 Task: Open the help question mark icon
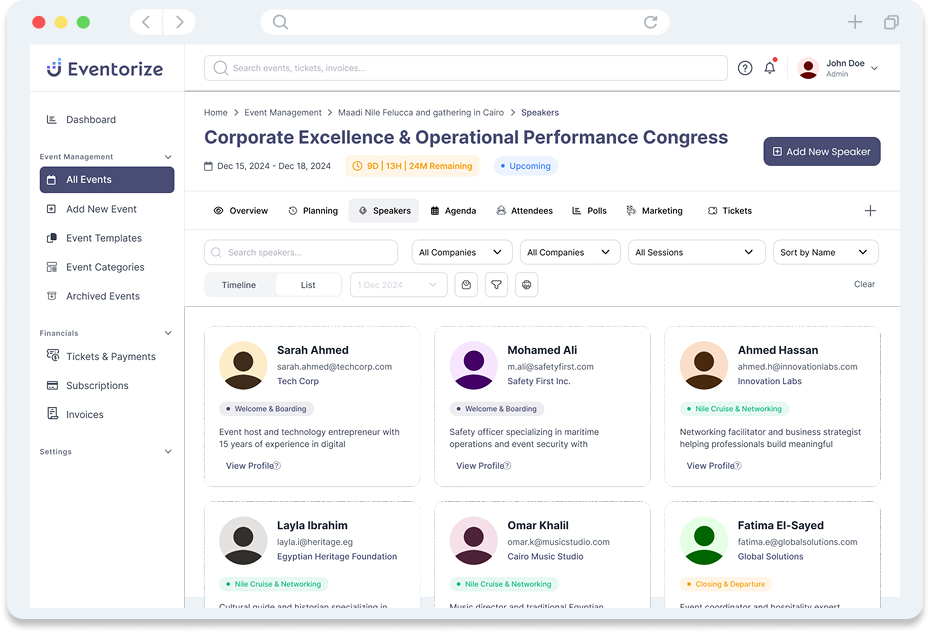(745, 68)
